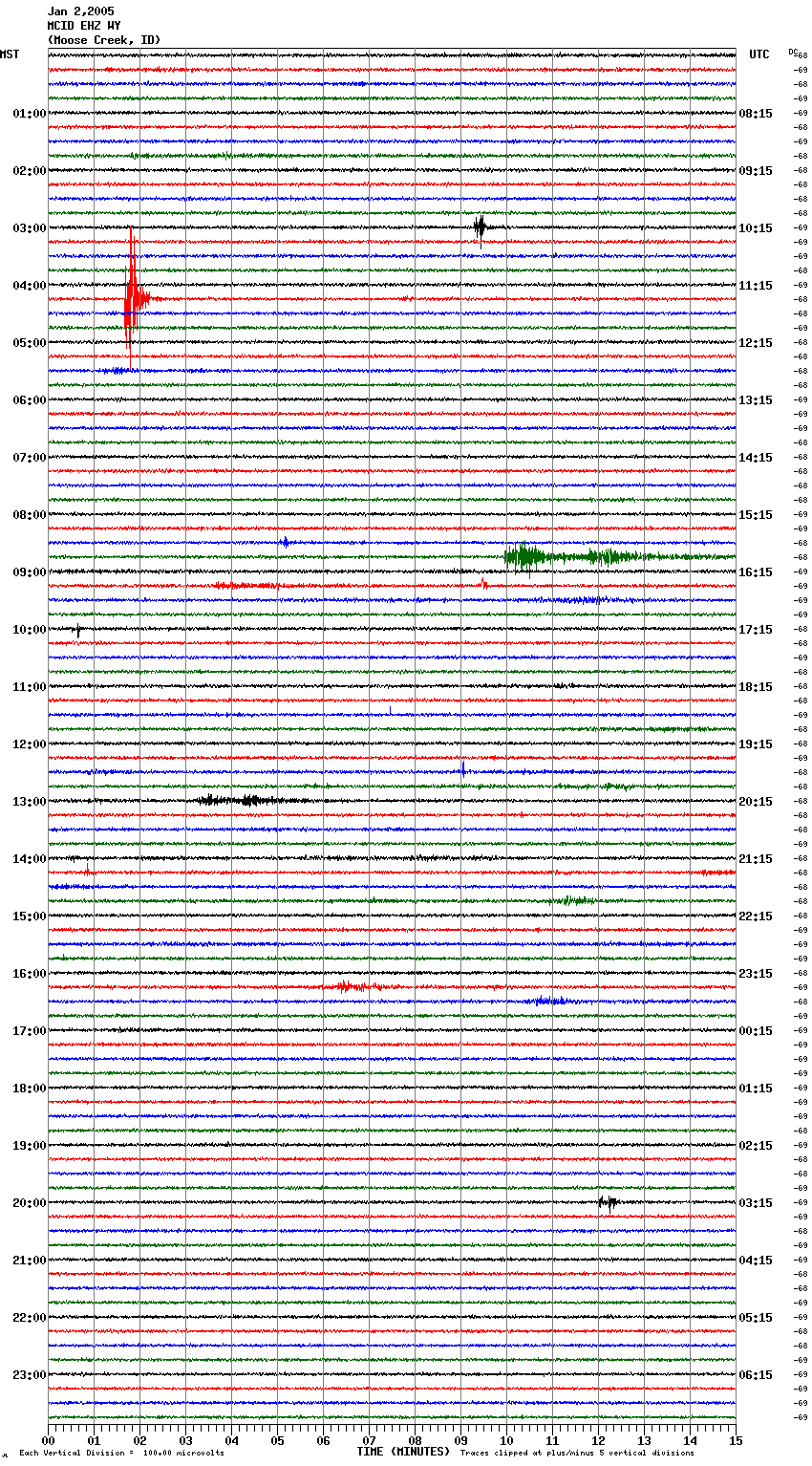Click the "09:00" MST hour label
Screen dimensions: 812x1466
coord(30,572)
